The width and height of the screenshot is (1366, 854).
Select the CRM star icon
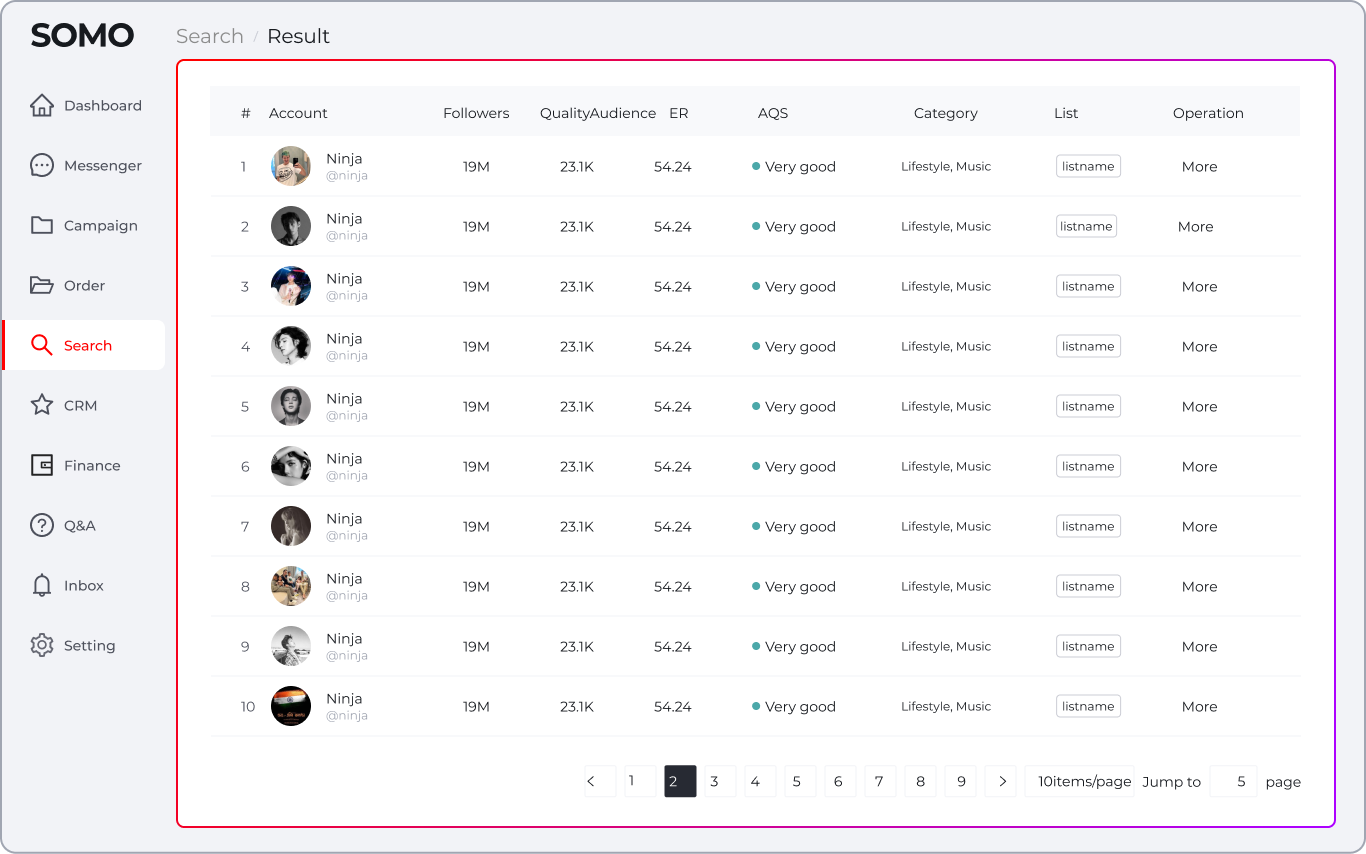(x=42, y=405)
